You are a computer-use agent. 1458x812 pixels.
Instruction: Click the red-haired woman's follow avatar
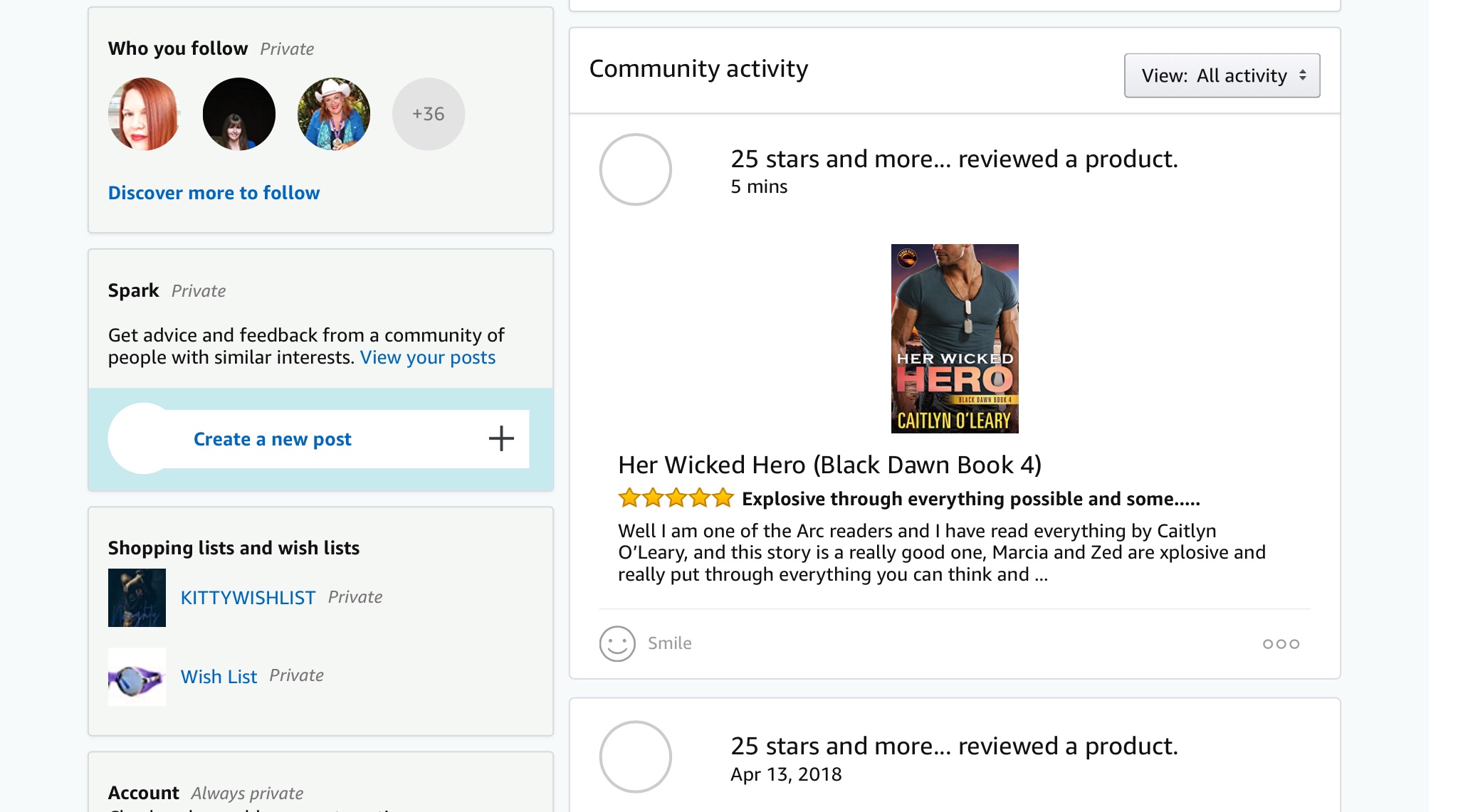pos(145,114)
